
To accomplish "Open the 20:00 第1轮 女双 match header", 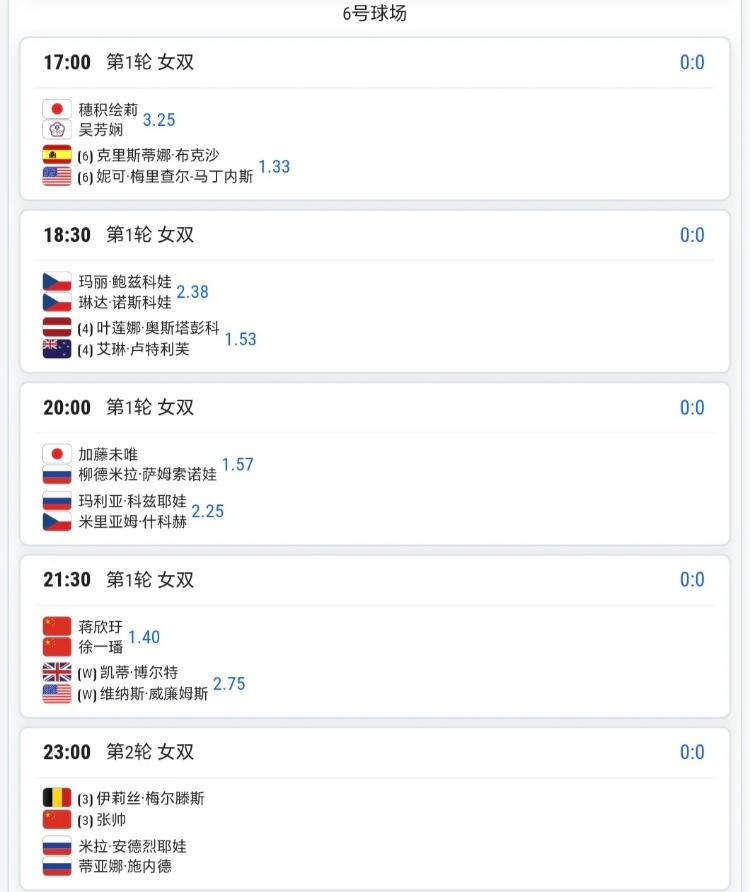I will coord(118,407).
